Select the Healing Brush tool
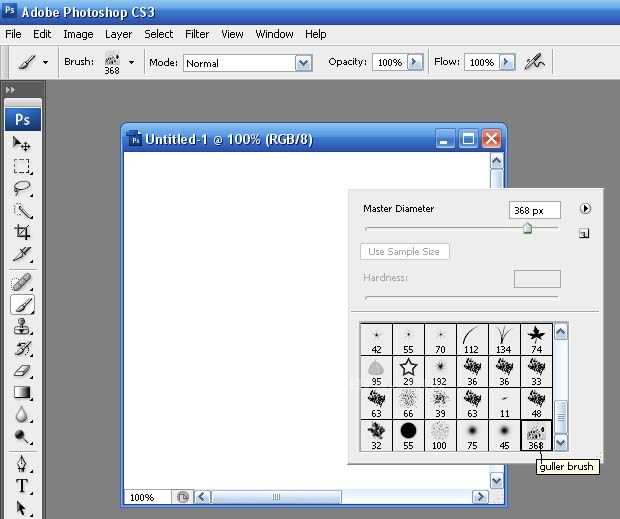This screenshot has height=519, width=620. 22,282
